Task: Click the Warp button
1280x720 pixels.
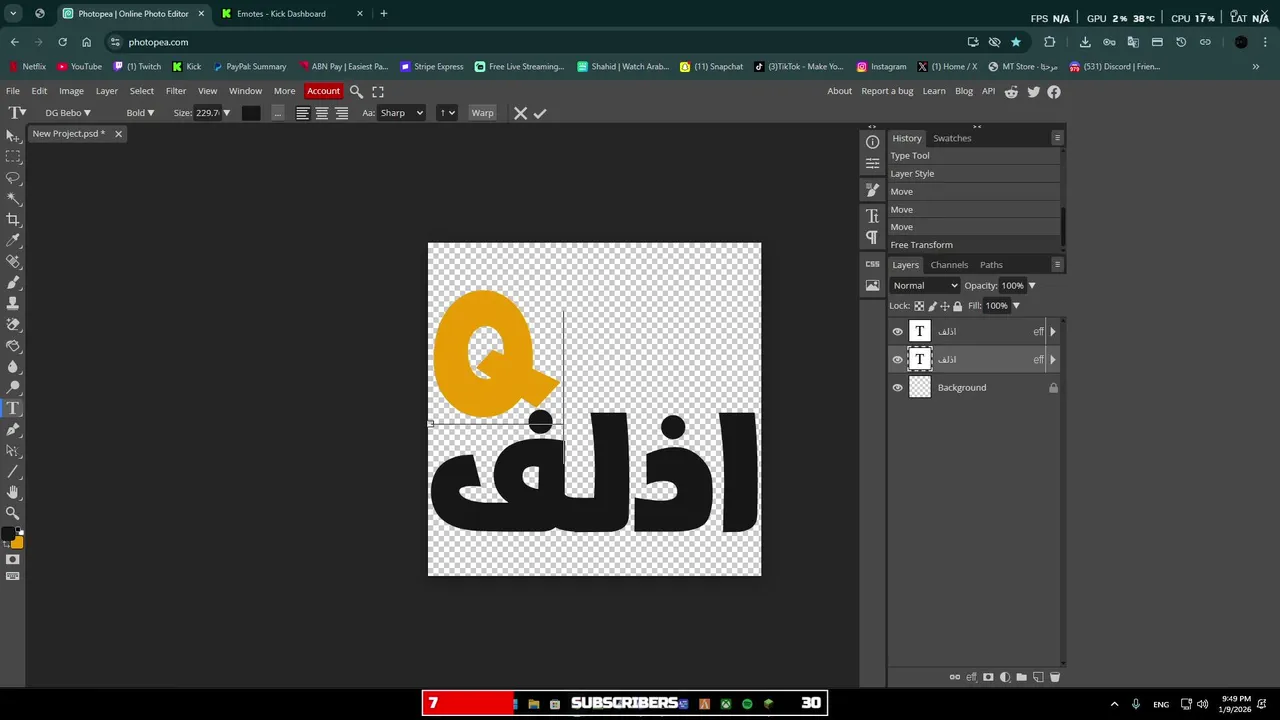Action: pyautogui.click(x=482, y=113)
